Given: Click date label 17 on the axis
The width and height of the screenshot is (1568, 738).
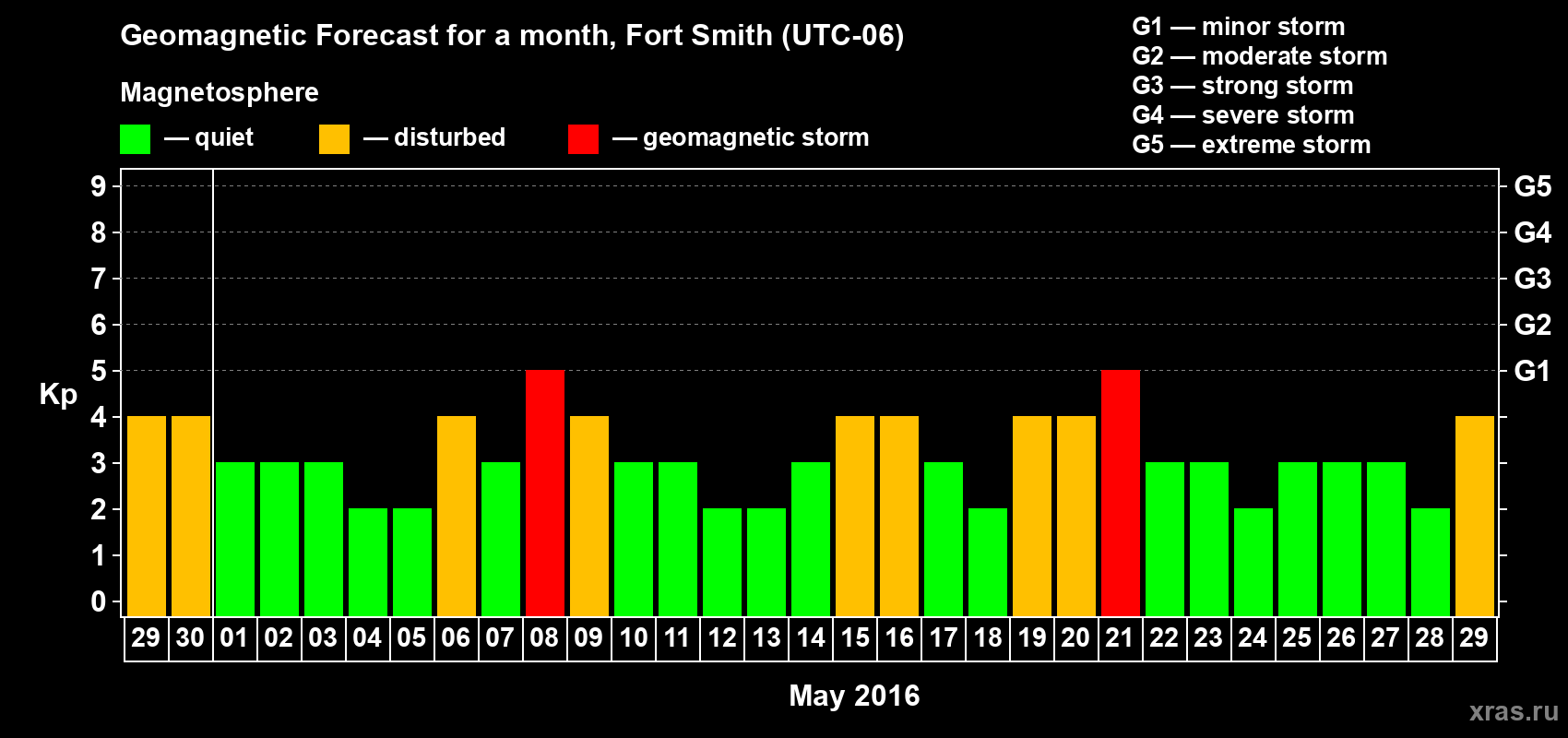Looking at the screenshot, I should click(943, 638).
